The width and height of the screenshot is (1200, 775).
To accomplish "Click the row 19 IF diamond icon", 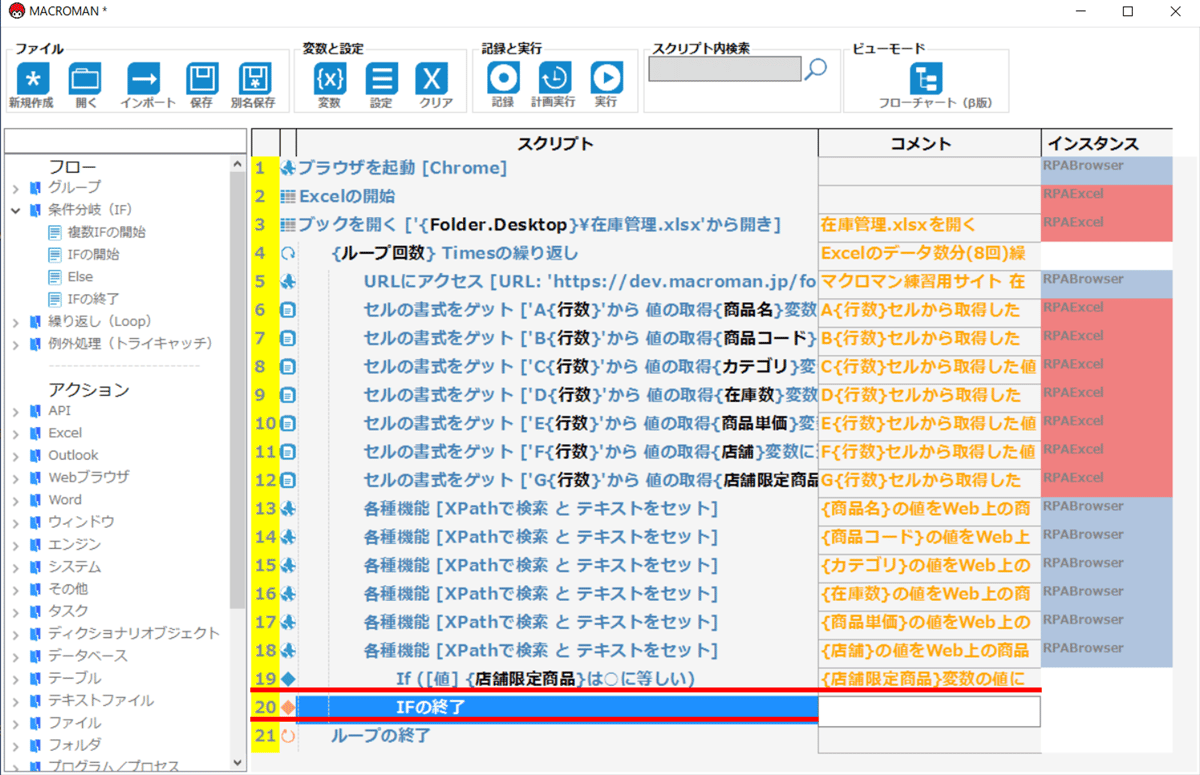I will pyautogui.click(x=288, y=679).
